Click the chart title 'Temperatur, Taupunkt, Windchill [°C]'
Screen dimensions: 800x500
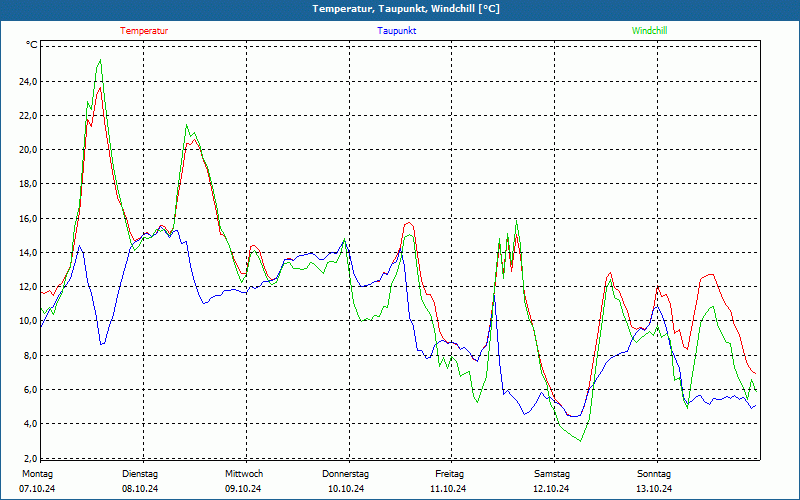tap(406, 9)
